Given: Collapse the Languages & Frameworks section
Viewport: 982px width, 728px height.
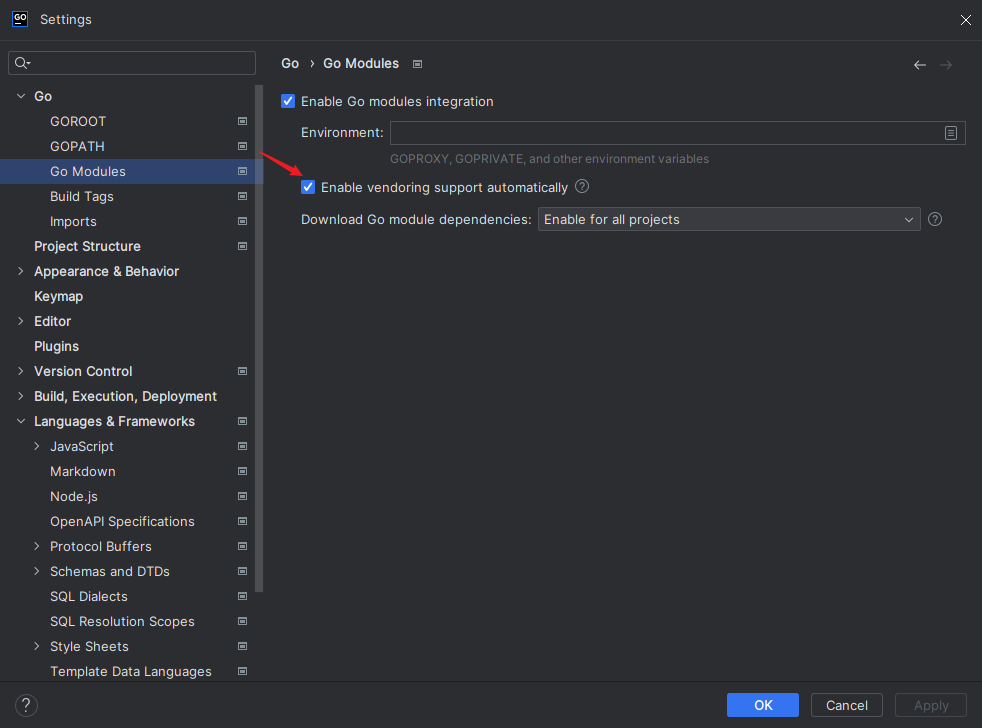Looking at the screenshot, I should point(21,421).
